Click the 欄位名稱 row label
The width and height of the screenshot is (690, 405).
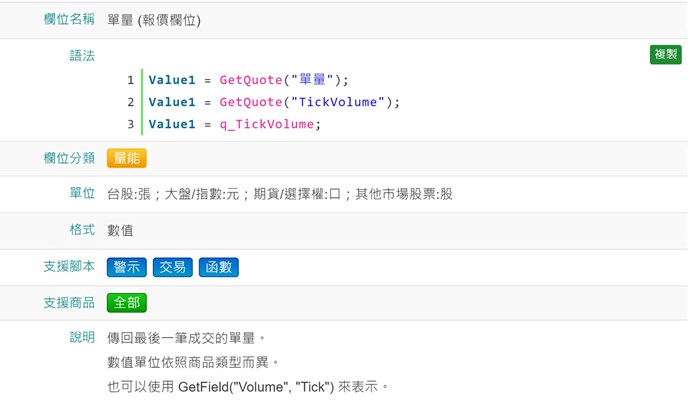69,19
